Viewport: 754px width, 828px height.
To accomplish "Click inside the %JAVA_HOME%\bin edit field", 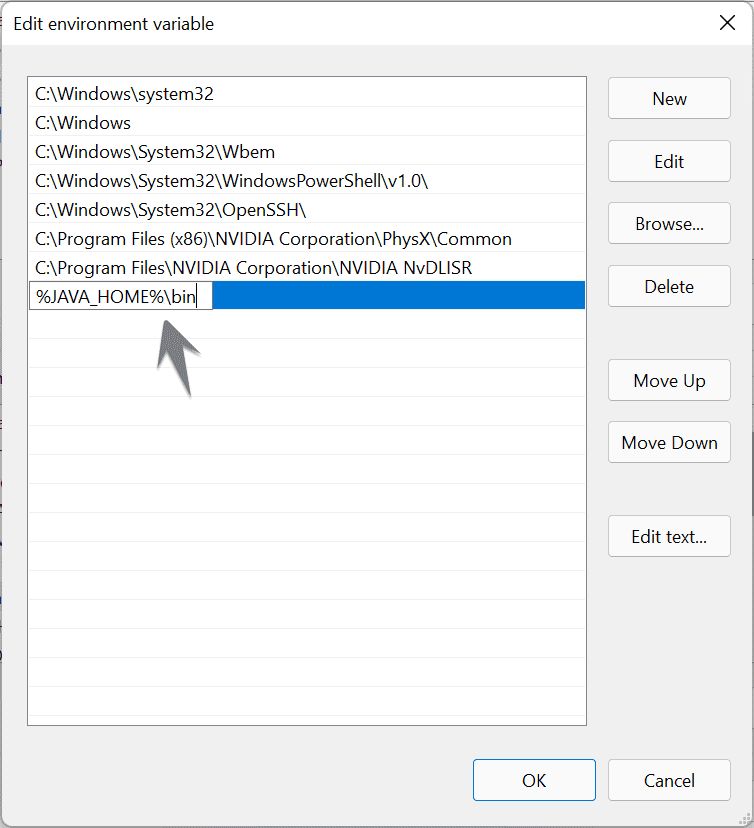I will 121,296.
